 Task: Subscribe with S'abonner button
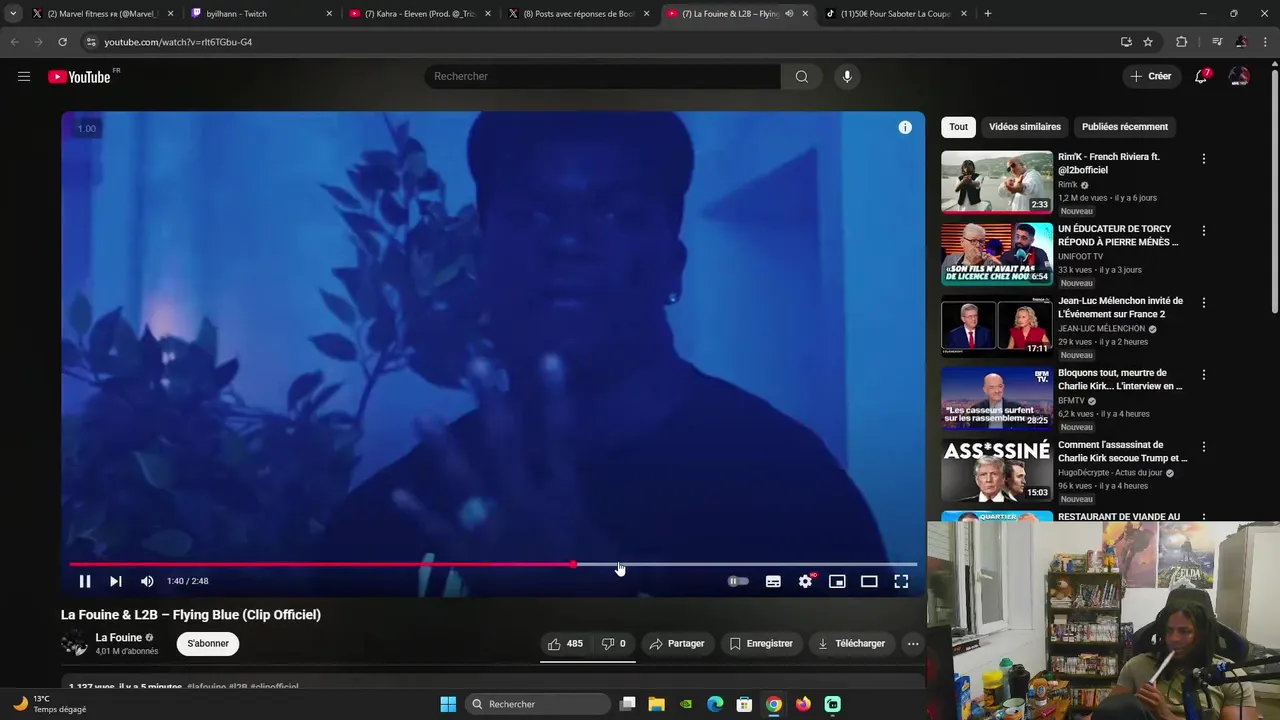pos(208,644)
